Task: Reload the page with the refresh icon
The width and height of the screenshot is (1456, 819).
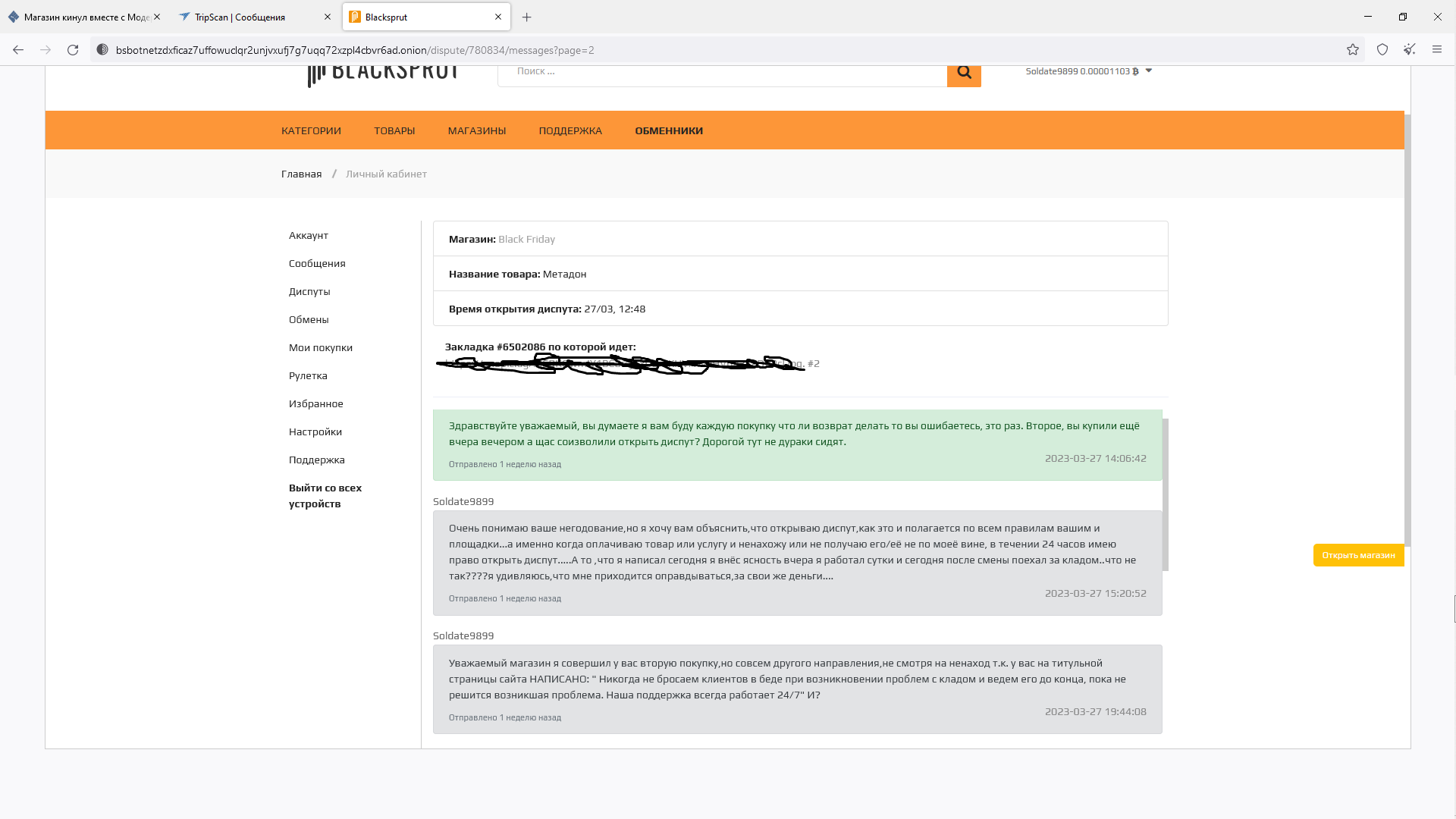Action: pyautogui.click(x=73, y=50)
